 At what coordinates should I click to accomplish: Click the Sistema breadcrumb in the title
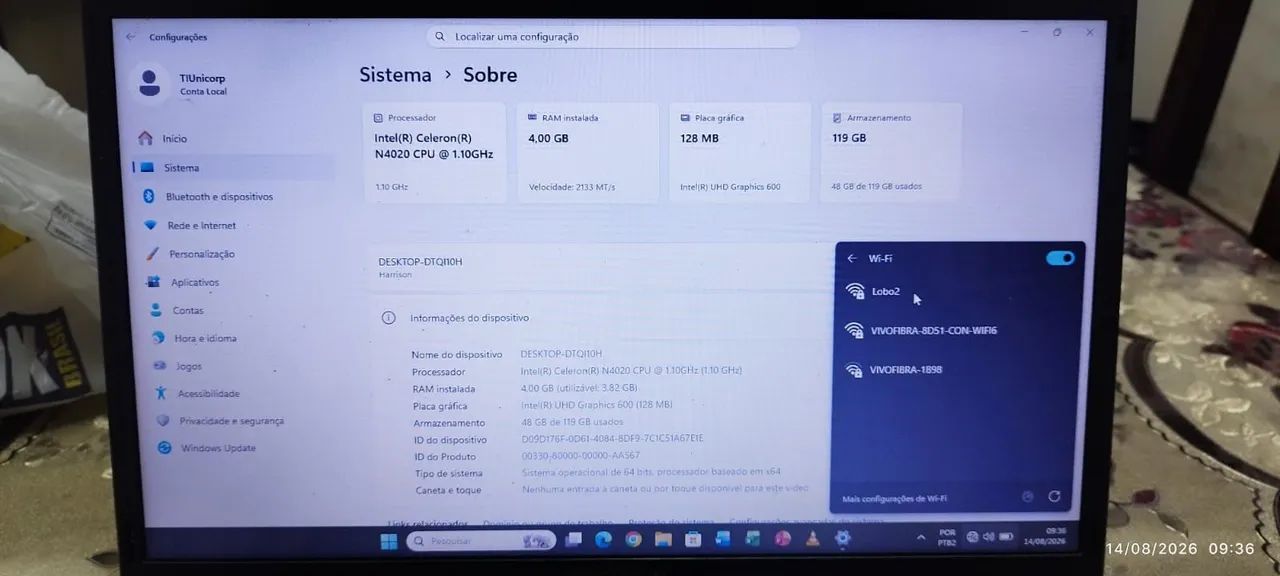coord(395,75)
